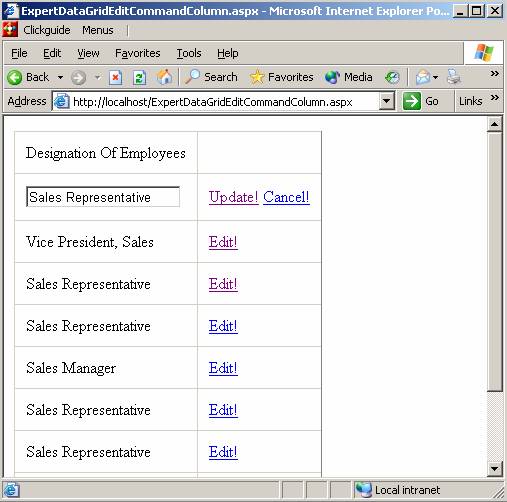Click the scrollbar down arrow
The height and width of the screenshot is (502, 507).
tap(495, 469)
